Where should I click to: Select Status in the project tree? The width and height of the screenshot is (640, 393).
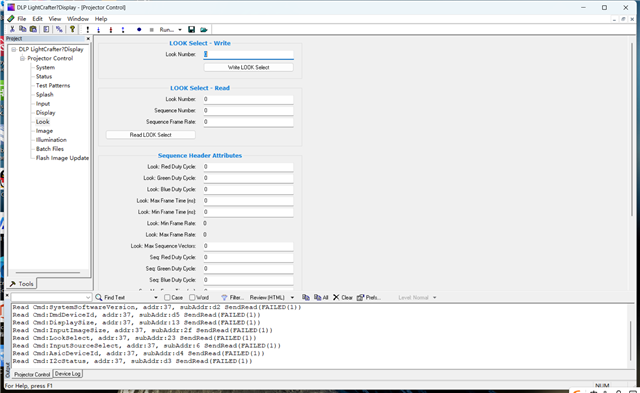[44, 76]
